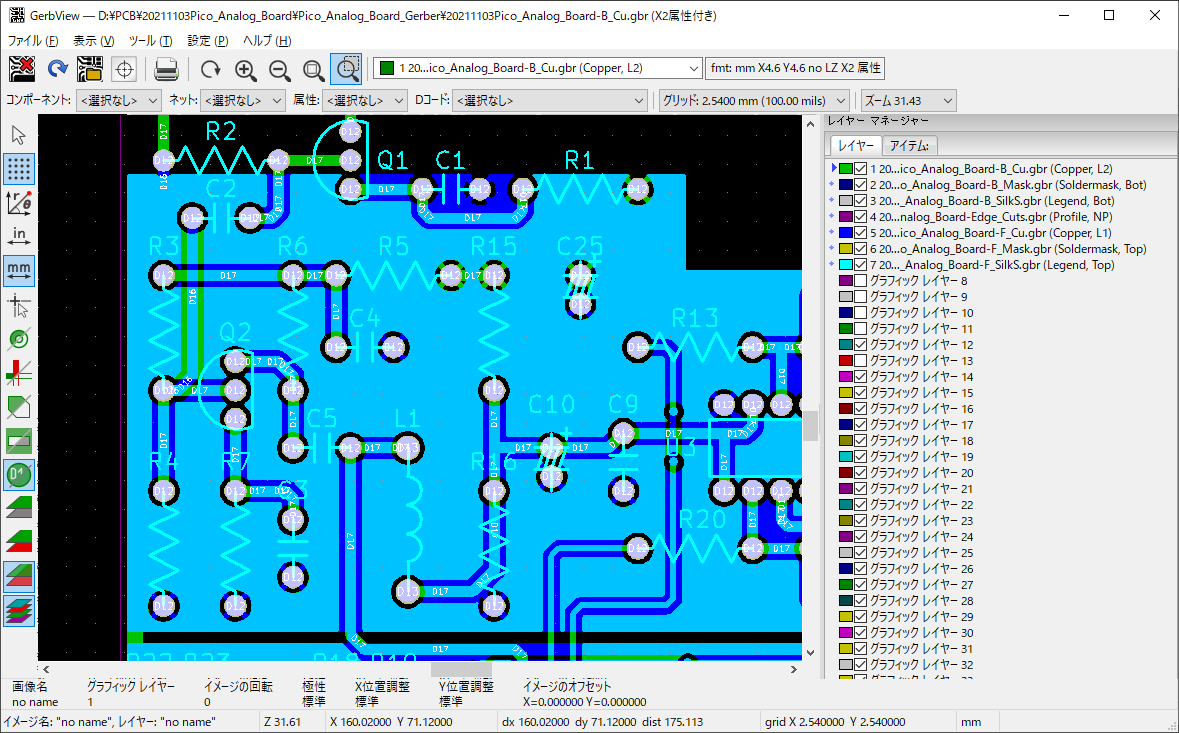Switch units to inches icon
The height and width of the screenshot is (733, 1179).
pos(19,236)
